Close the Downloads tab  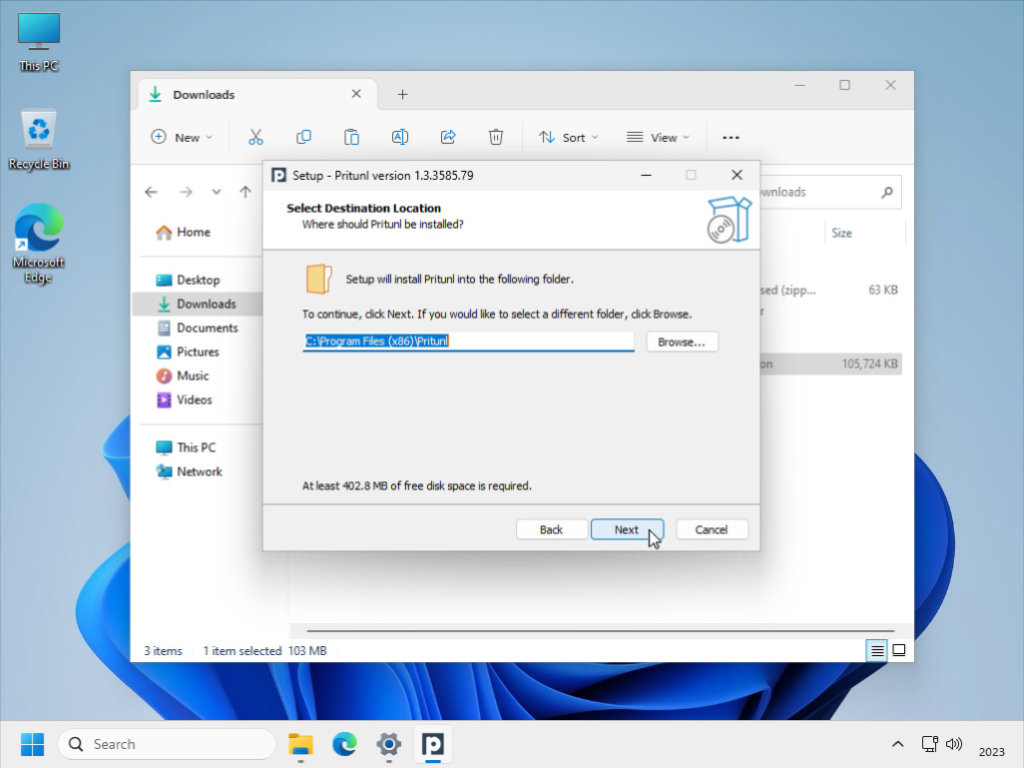357,94
